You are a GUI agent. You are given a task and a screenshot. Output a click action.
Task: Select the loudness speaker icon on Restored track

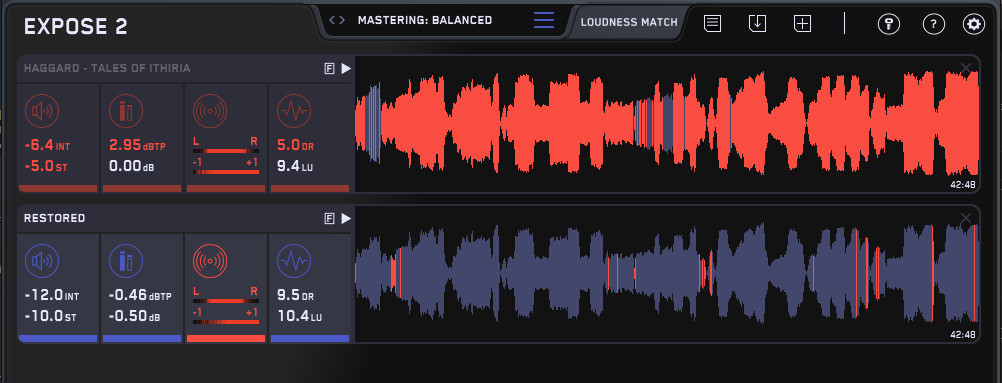[42, 262]
